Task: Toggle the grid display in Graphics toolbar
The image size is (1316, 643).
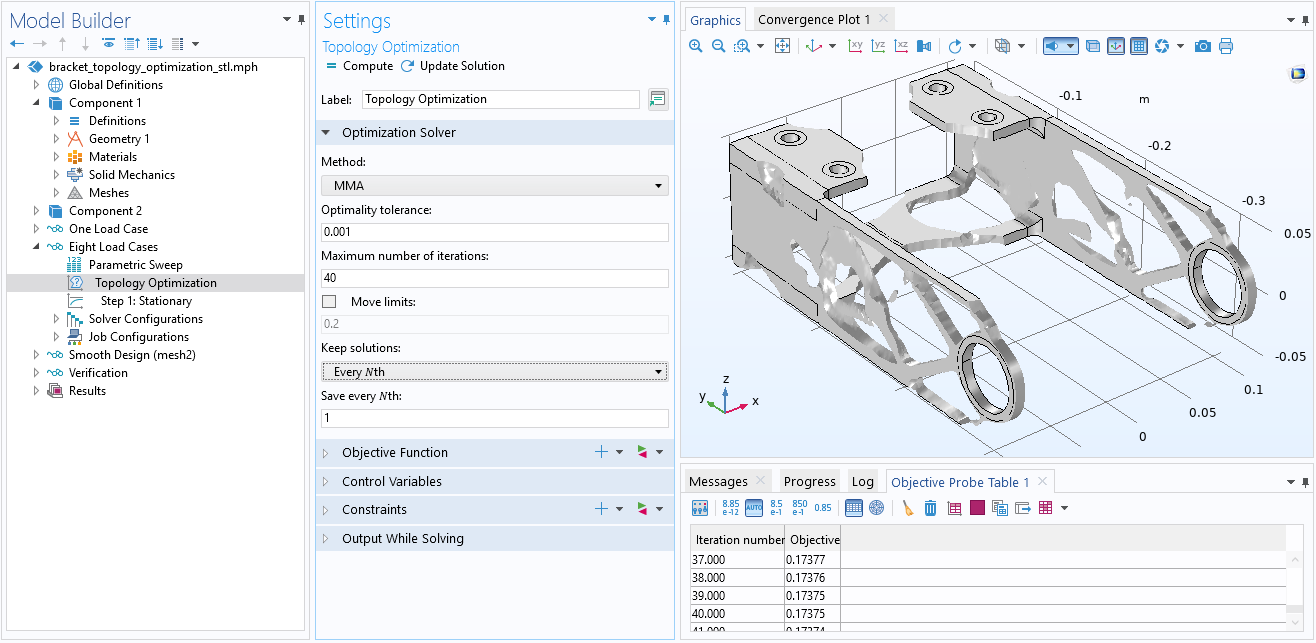Action: [1138, 46]
